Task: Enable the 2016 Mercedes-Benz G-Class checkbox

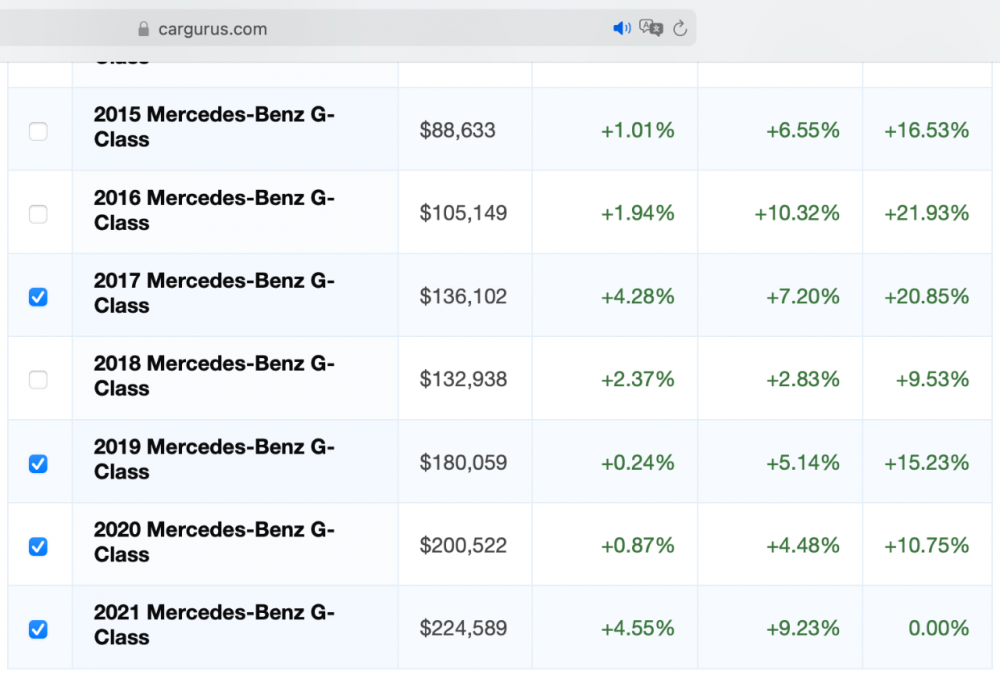Action: 38,214
